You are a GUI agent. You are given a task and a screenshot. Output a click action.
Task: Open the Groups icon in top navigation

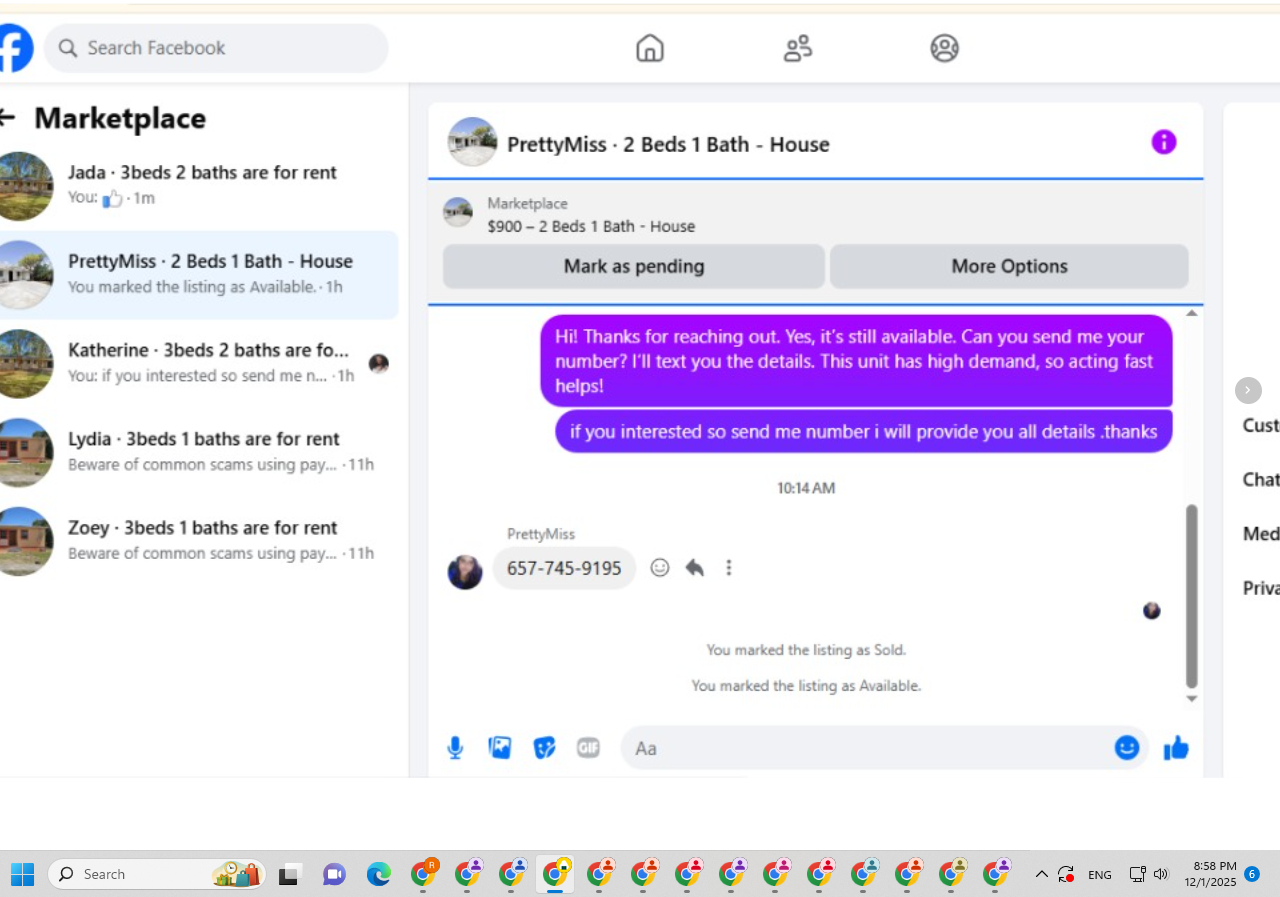(944, 48)
